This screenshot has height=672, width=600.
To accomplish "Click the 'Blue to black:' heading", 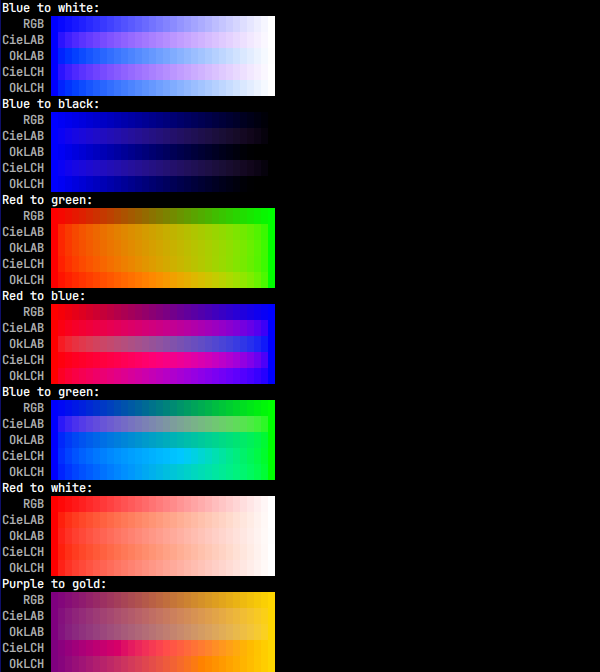I will [50, 104].
